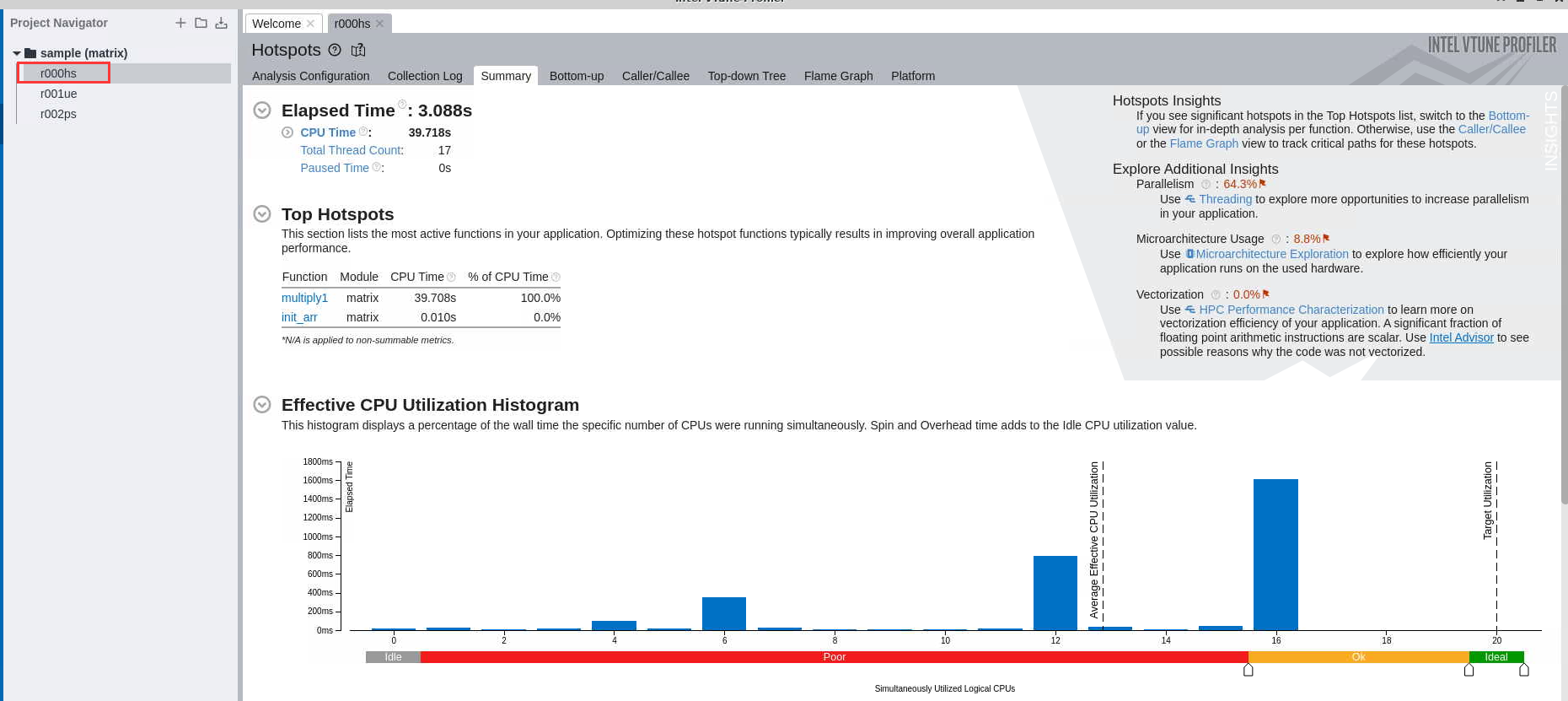
Task: Click the CPU Time metric link
Action: [328, 132]
